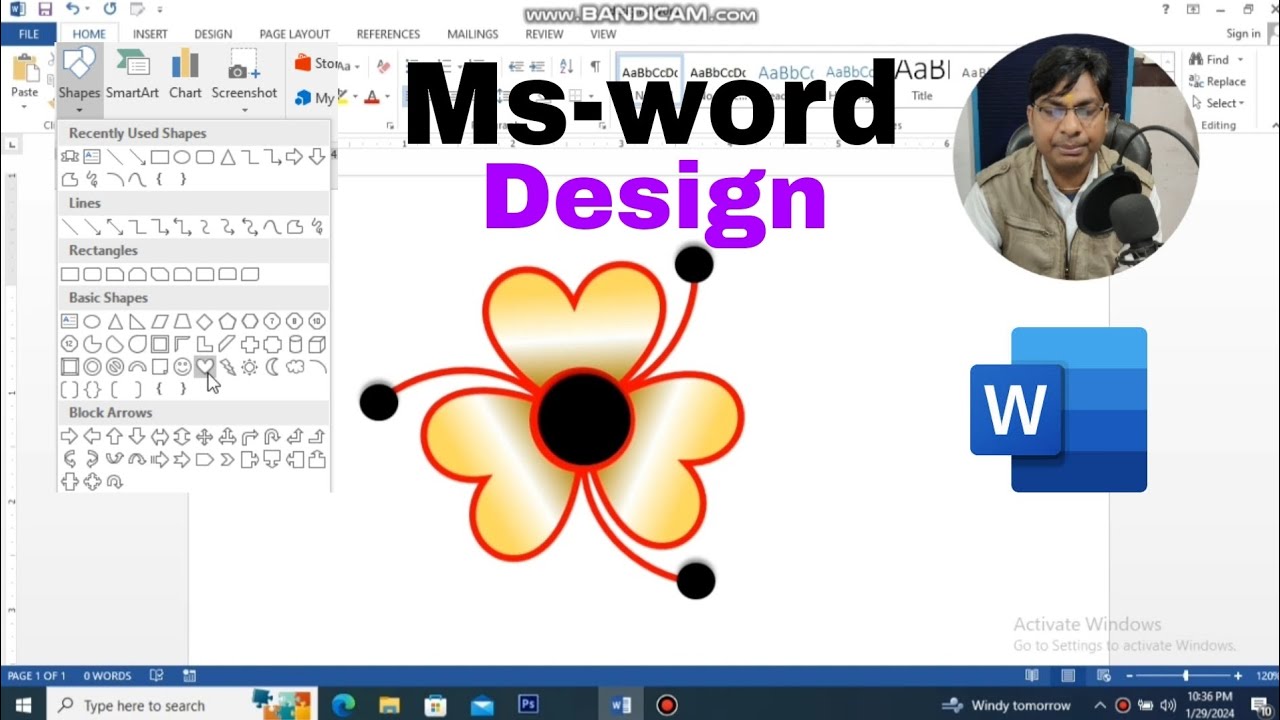Click the font color A button
The image size is (1280, 720).
[x=372, y=97]
